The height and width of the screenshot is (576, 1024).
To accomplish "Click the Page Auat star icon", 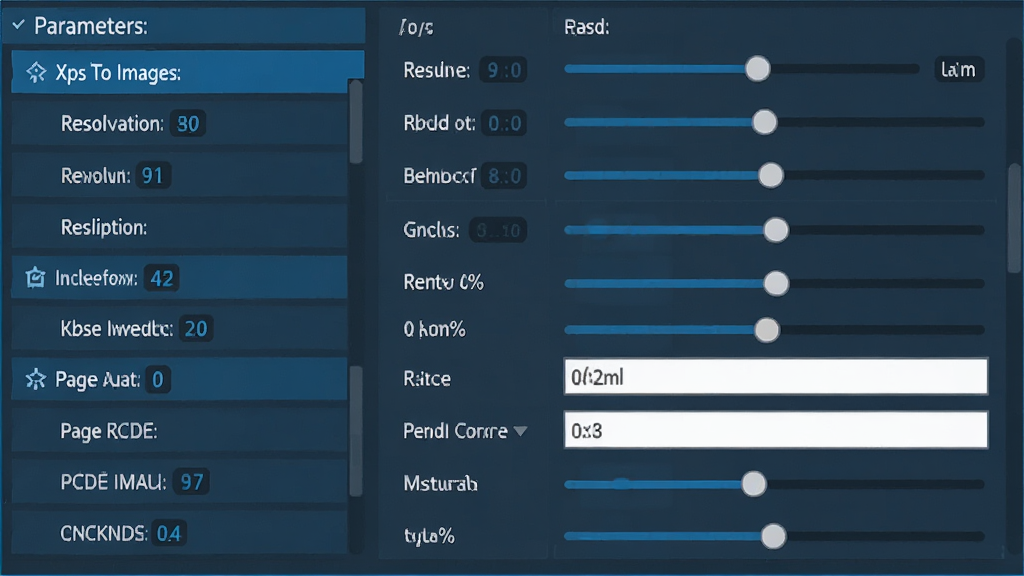I will pos(35,379).
